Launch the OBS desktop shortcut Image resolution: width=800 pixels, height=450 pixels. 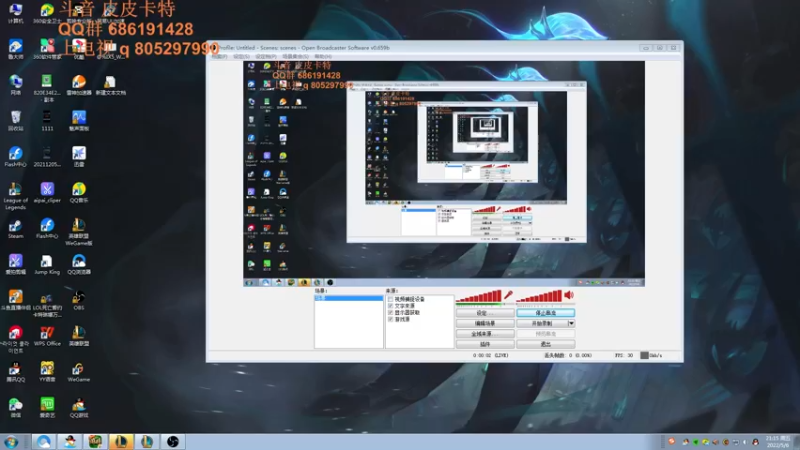pos(79,301)
